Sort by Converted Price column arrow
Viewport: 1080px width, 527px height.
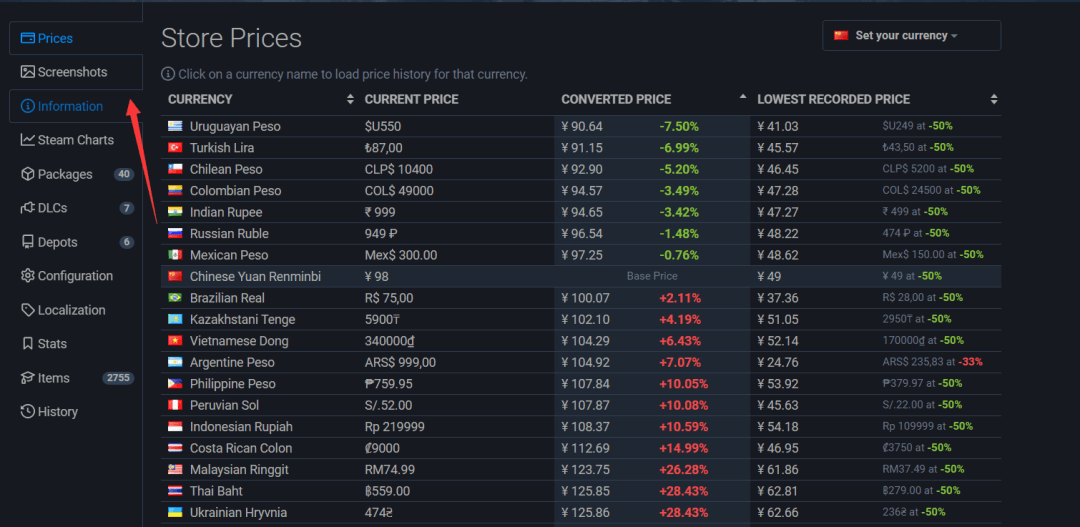[742, 98]
